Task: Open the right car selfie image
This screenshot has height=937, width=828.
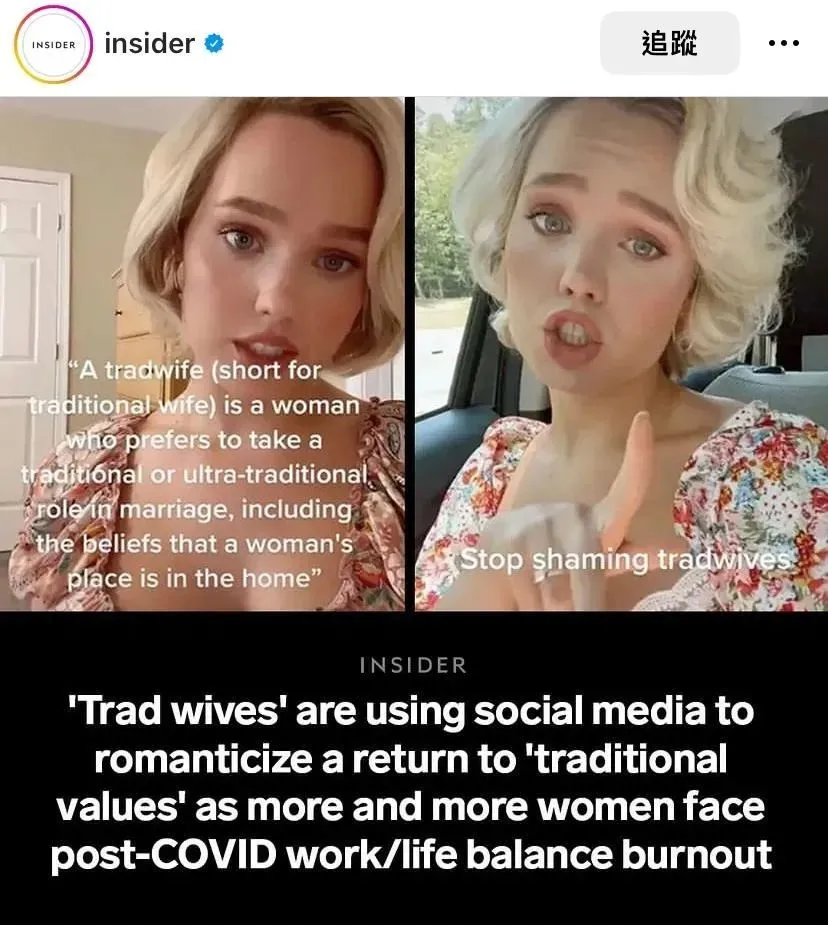Action: (621, 354)
